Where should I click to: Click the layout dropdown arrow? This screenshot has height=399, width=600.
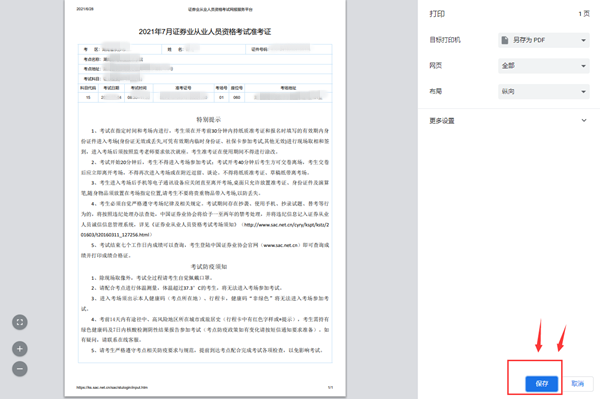pos(583,91)
